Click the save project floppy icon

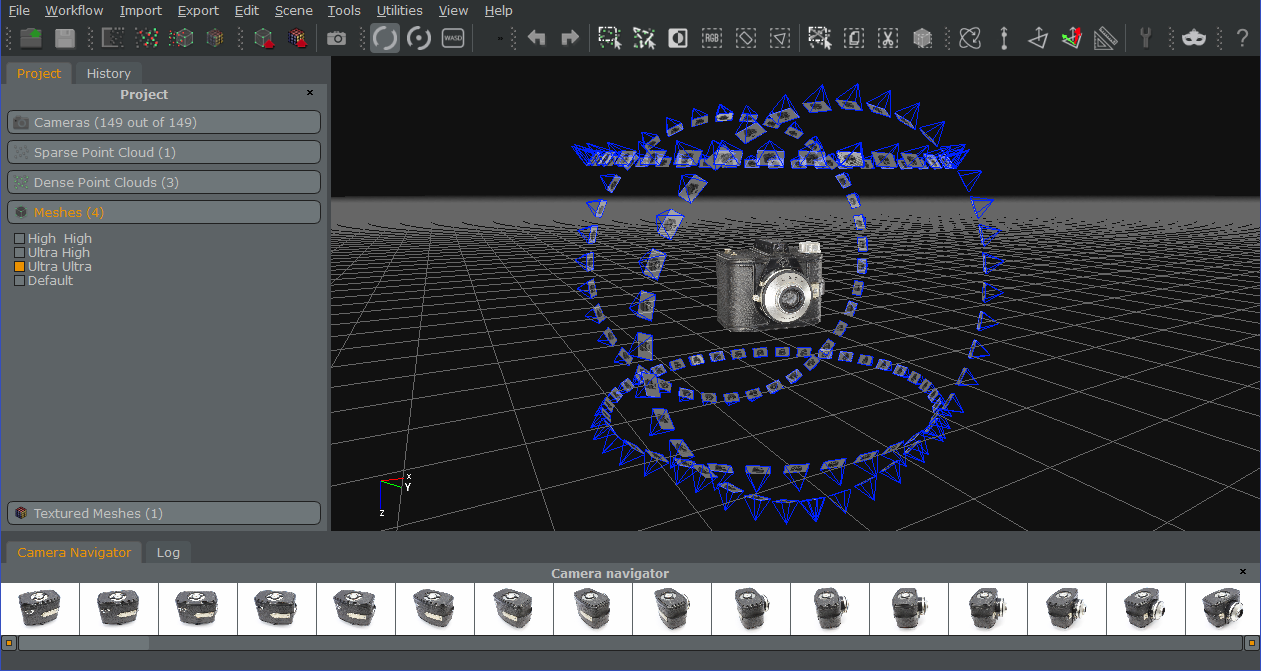tap(65, 38)
